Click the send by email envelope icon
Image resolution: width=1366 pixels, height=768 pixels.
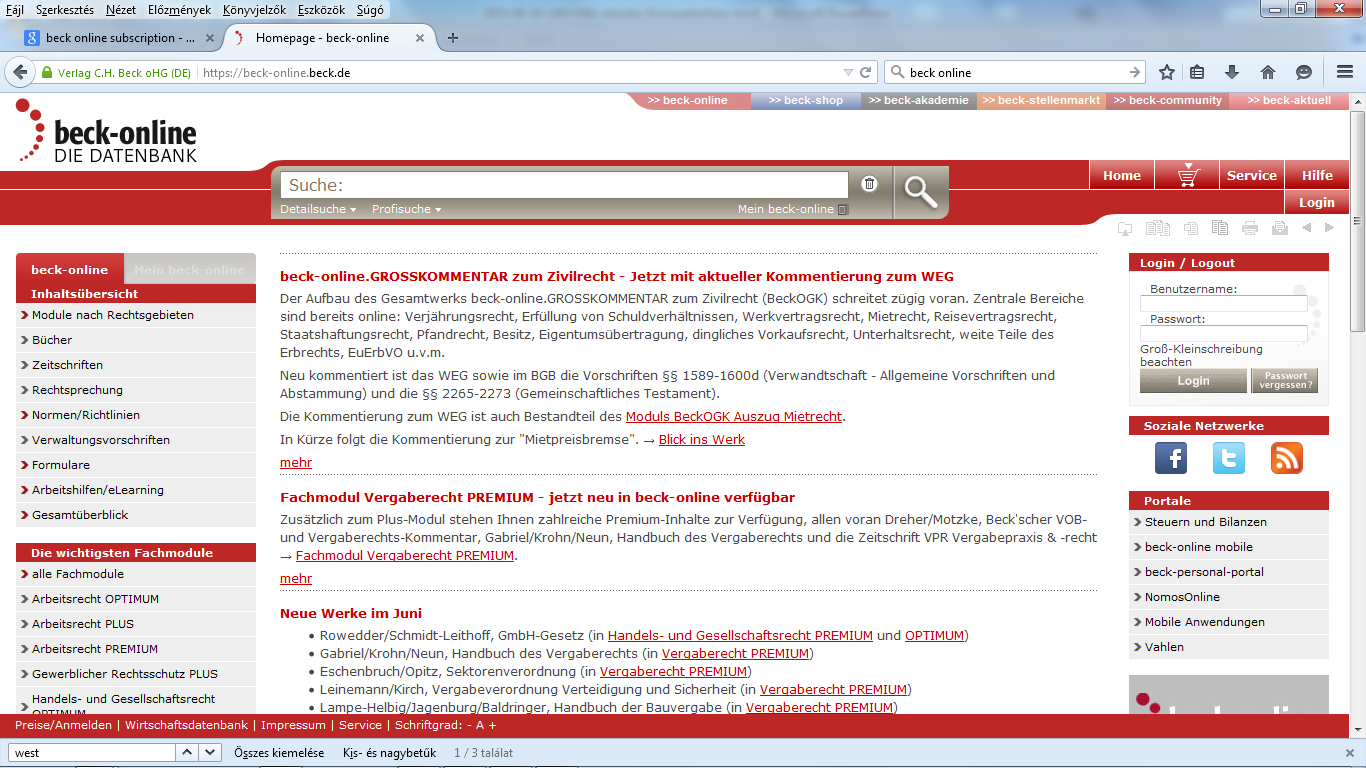[x=1279, y=228]
